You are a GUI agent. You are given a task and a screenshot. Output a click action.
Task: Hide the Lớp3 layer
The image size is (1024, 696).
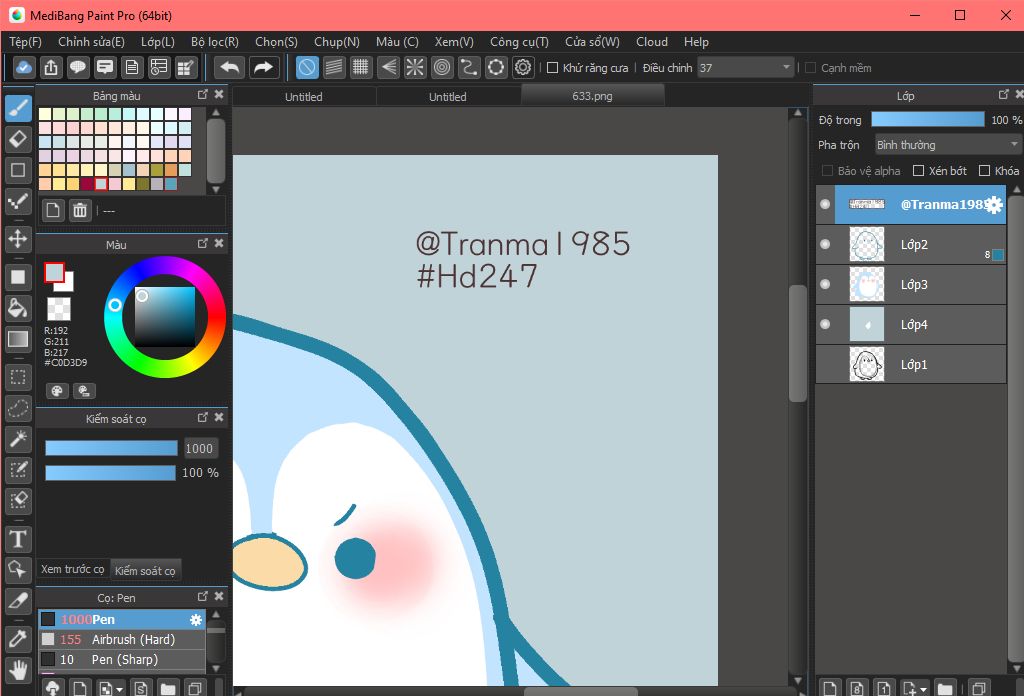tap(825, 284)
